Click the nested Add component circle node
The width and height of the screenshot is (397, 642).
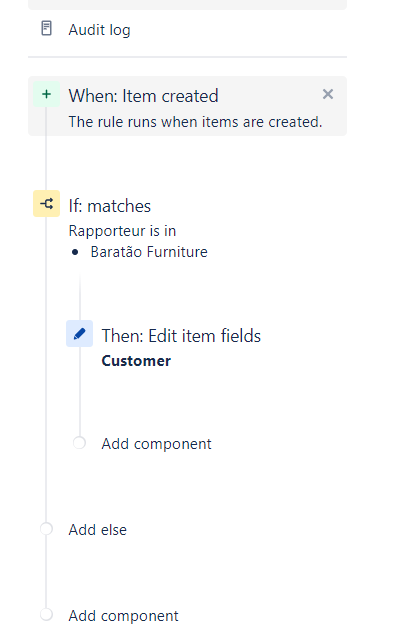click(79, 443)
